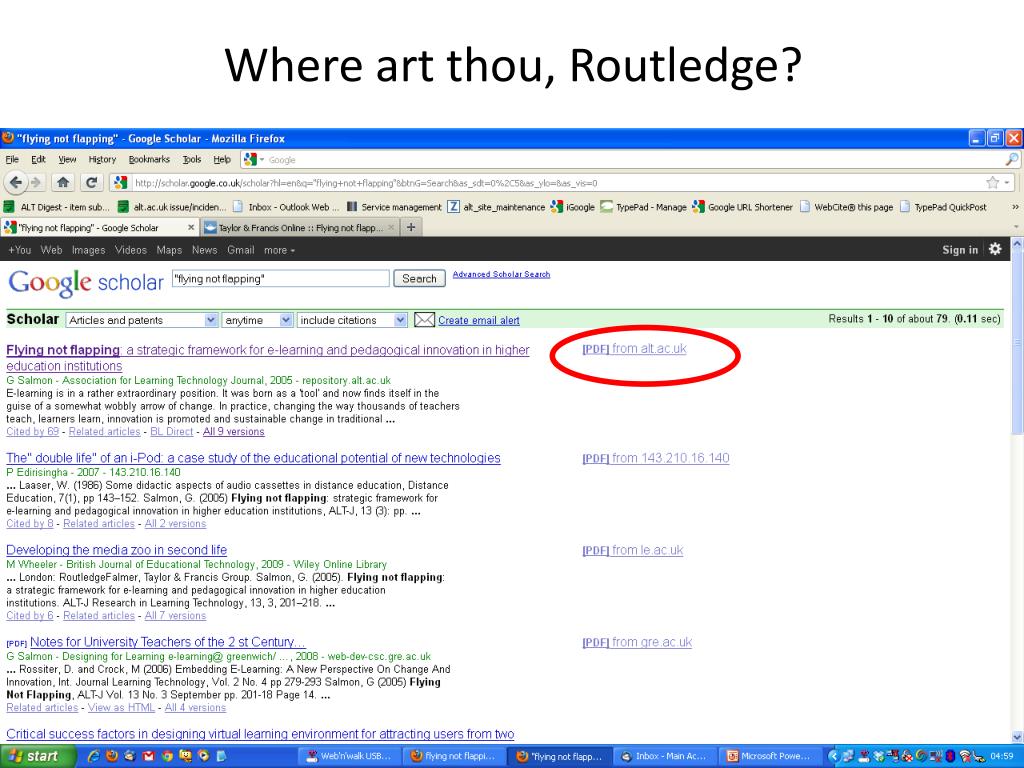Expand hidden system tray icons
This screenshot has height=768, width=1024.
833,756
